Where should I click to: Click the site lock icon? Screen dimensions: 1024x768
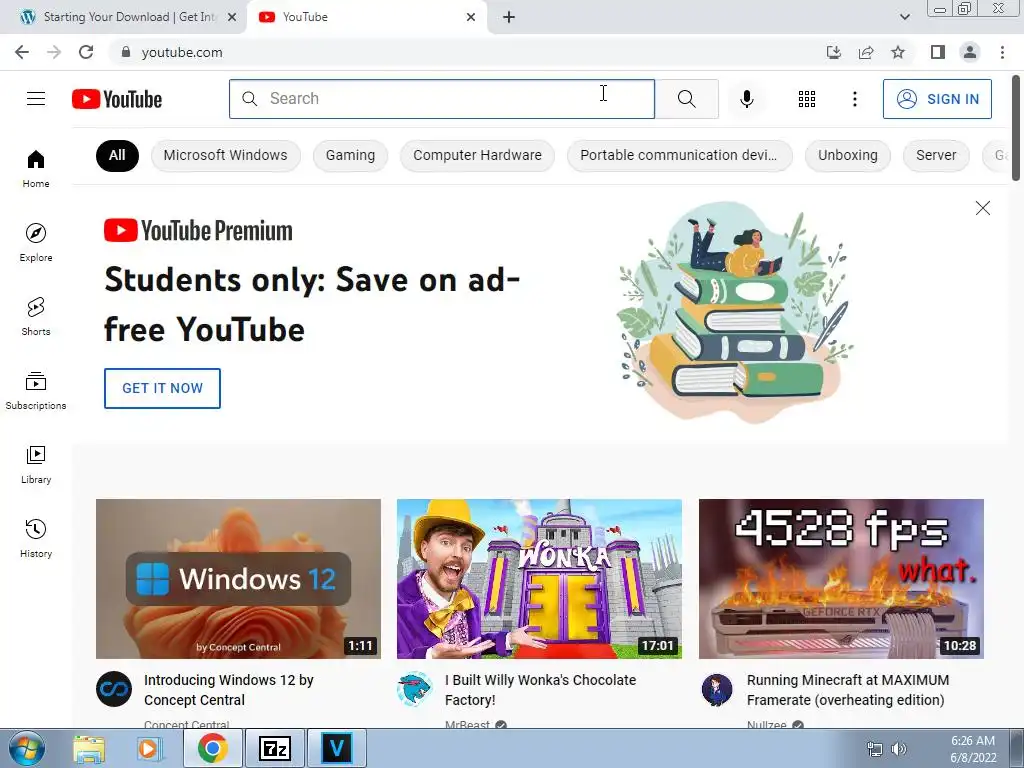[126, 52]
